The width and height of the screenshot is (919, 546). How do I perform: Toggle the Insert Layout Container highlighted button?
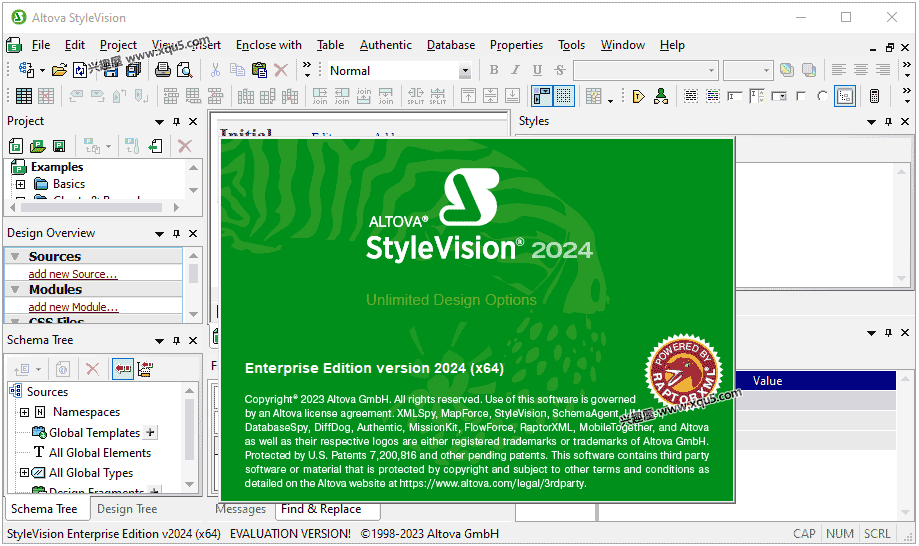pyautogui.click(x=845, y=96)
